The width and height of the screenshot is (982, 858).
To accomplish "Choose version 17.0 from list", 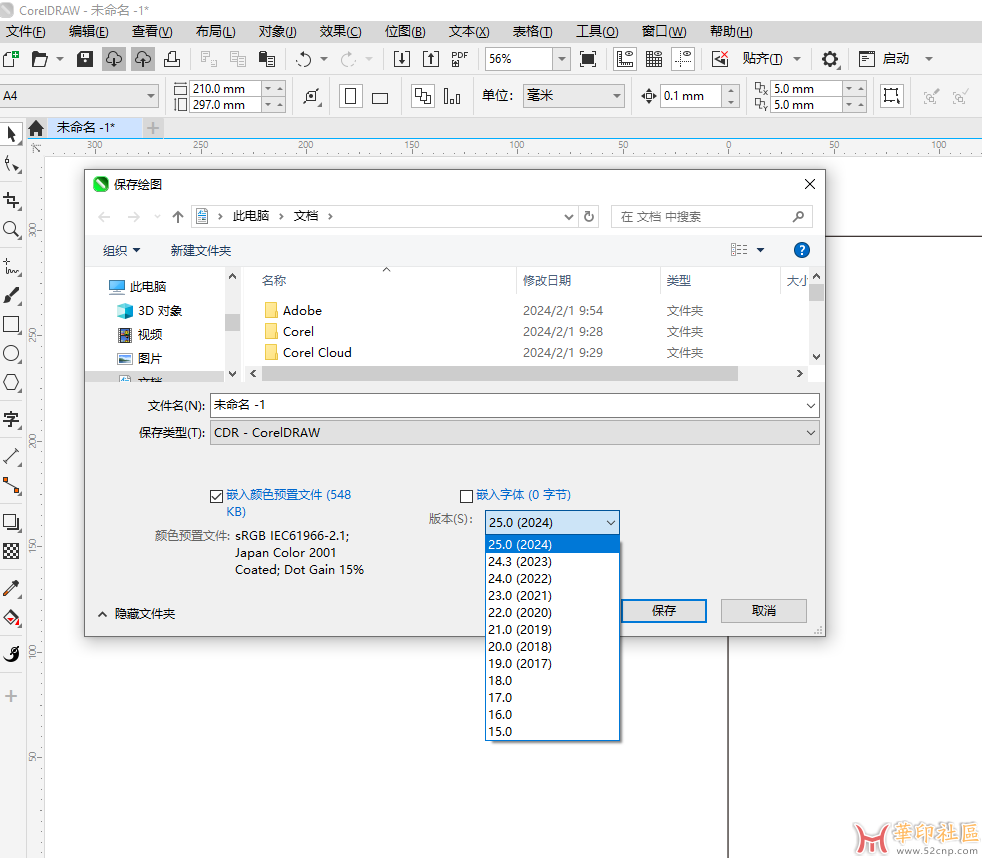I will point(552,698).
